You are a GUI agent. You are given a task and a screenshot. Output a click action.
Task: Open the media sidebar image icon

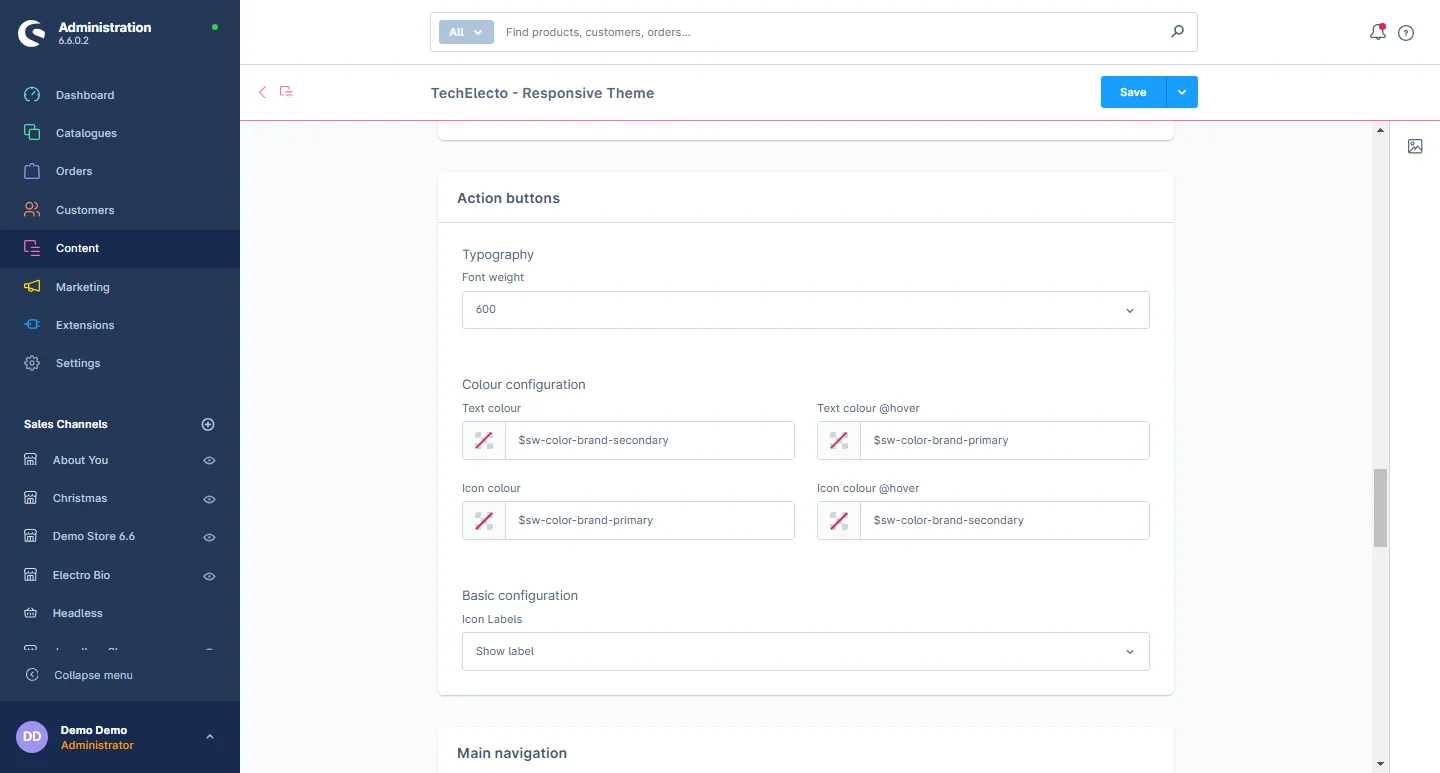[x=1415, y=146]
